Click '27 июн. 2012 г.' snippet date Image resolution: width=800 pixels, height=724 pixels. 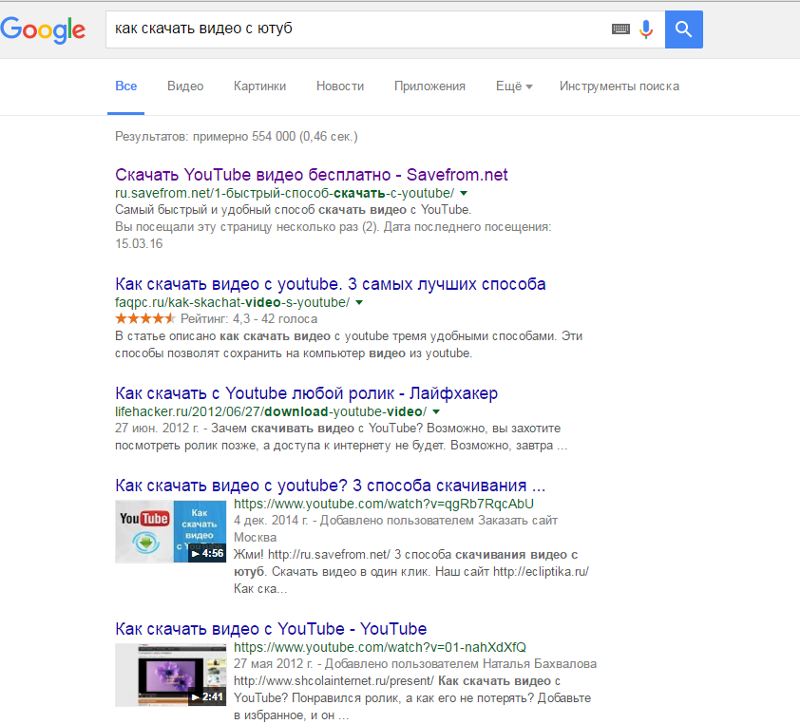pyautogui.click(x=157, y=428)
